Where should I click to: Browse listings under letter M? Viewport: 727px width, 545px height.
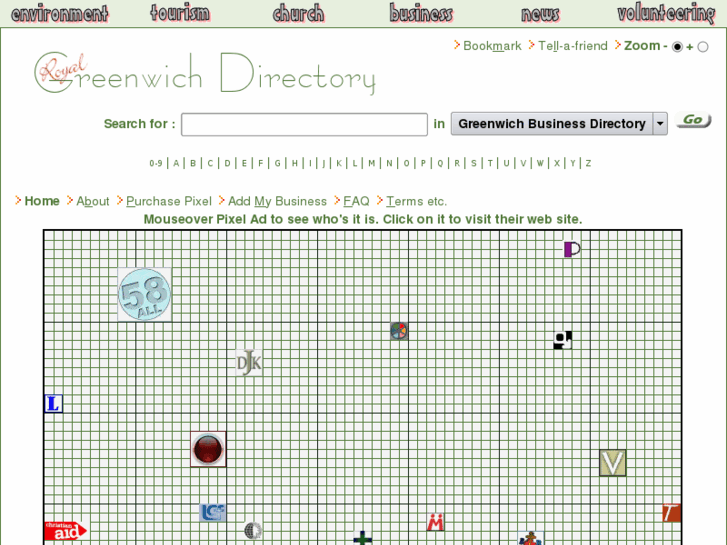pos(372,163)
